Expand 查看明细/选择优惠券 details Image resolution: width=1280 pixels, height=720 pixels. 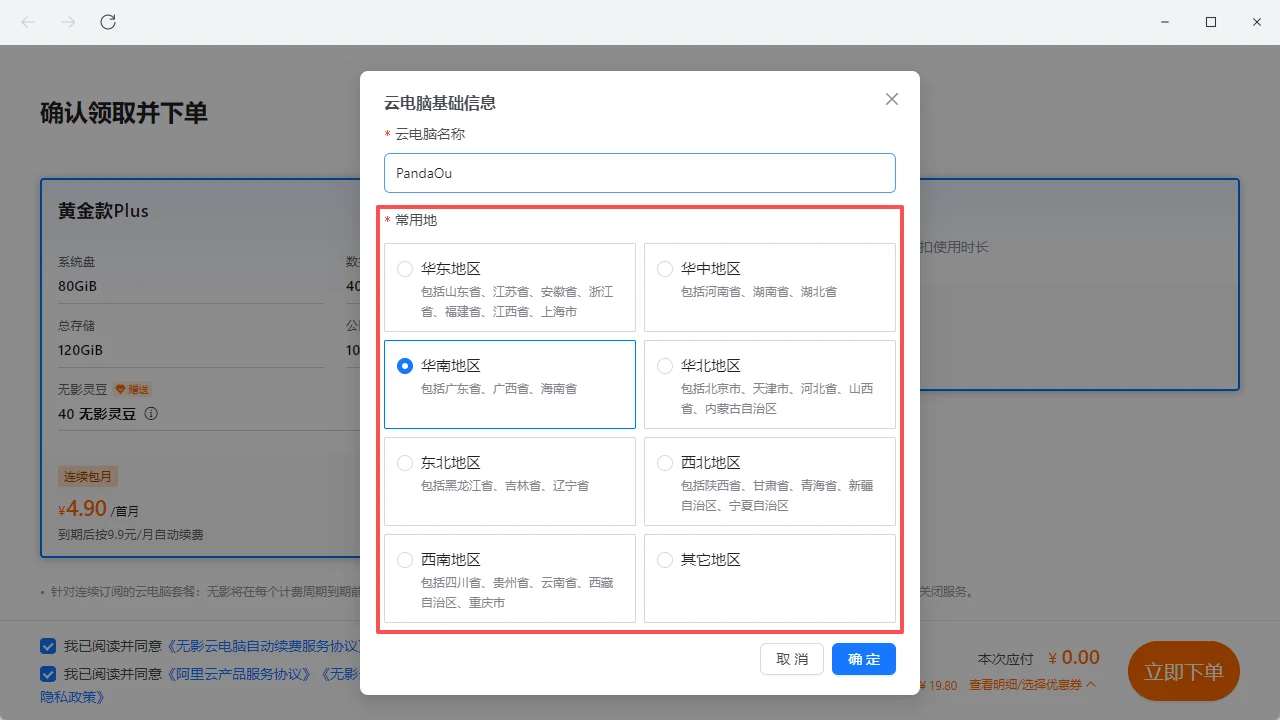click(1032, 685)
